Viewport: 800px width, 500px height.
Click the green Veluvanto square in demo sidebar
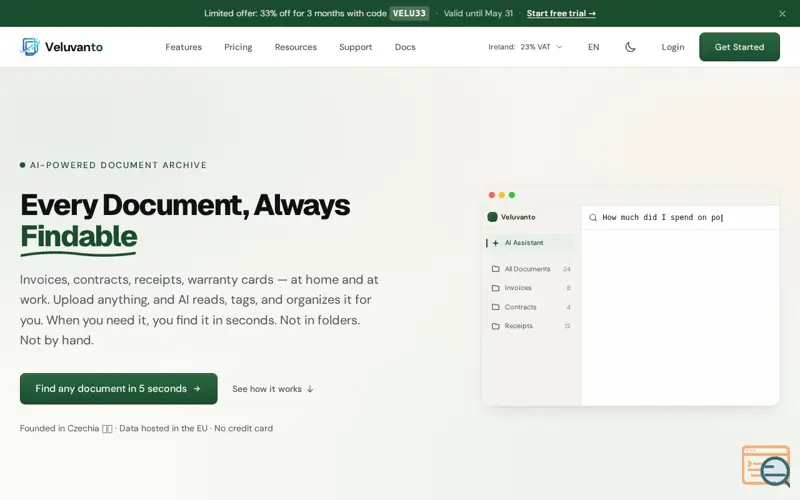click(x=492, y=217)
